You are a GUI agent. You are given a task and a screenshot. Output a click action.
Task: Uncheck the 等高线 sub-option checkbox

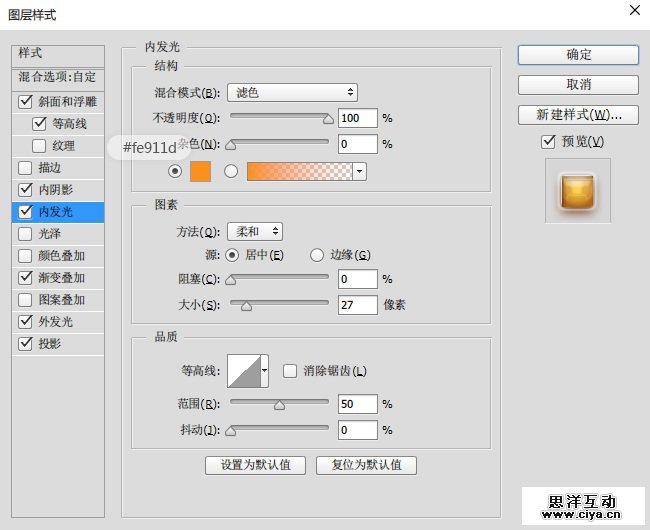click(x=39, y=123)
